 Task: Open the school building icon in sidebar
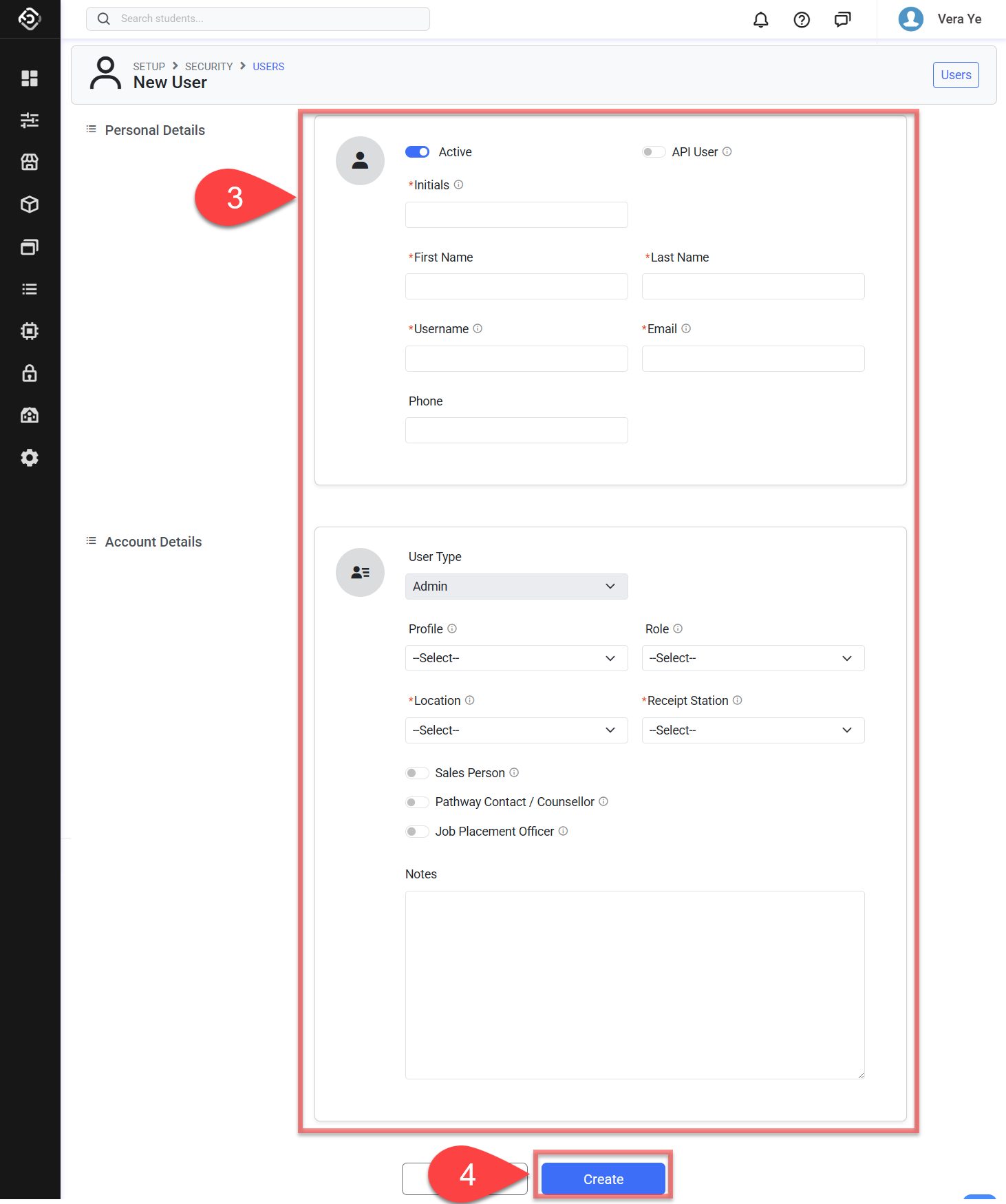[30, 415]
